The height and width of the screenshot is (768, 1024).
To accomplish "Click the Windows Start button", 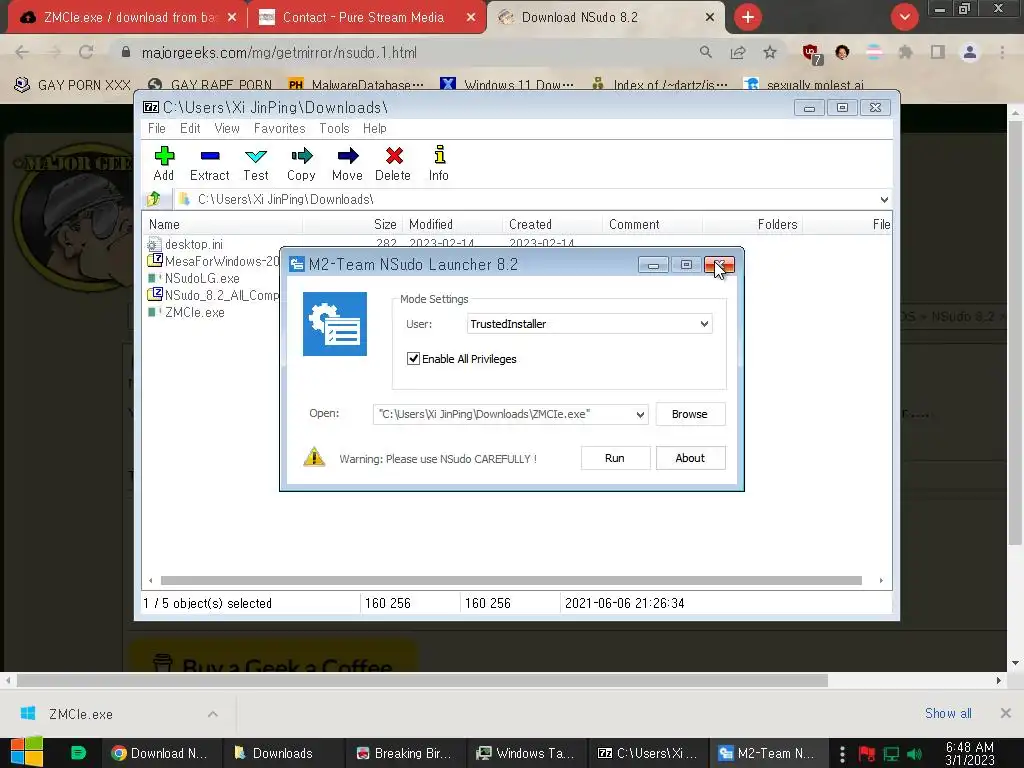I will pos(26,752).
